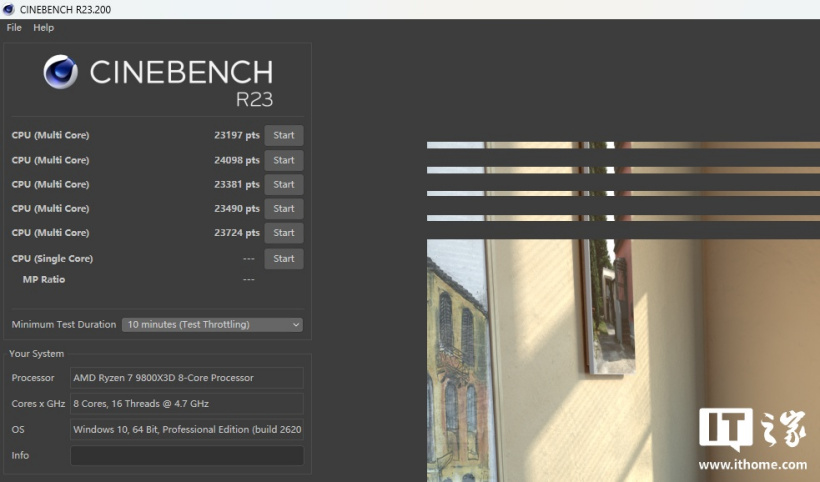This screenshot has width=820, height=482.
Task: Start the multi core test showing 23197 pts
Action: 283,135
